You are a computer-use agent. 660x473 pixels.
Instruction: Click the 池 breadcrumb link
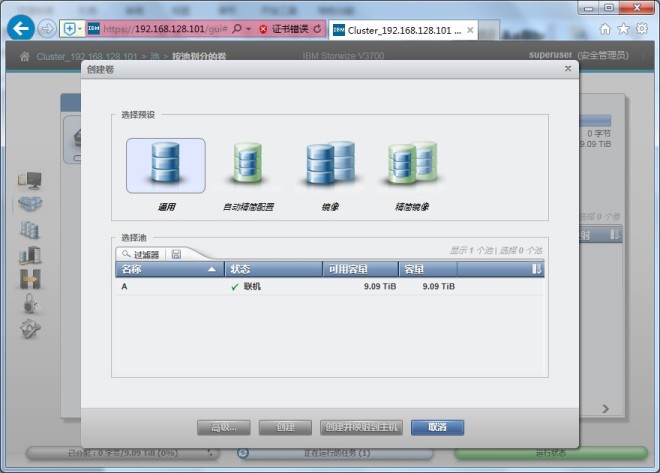154,56
